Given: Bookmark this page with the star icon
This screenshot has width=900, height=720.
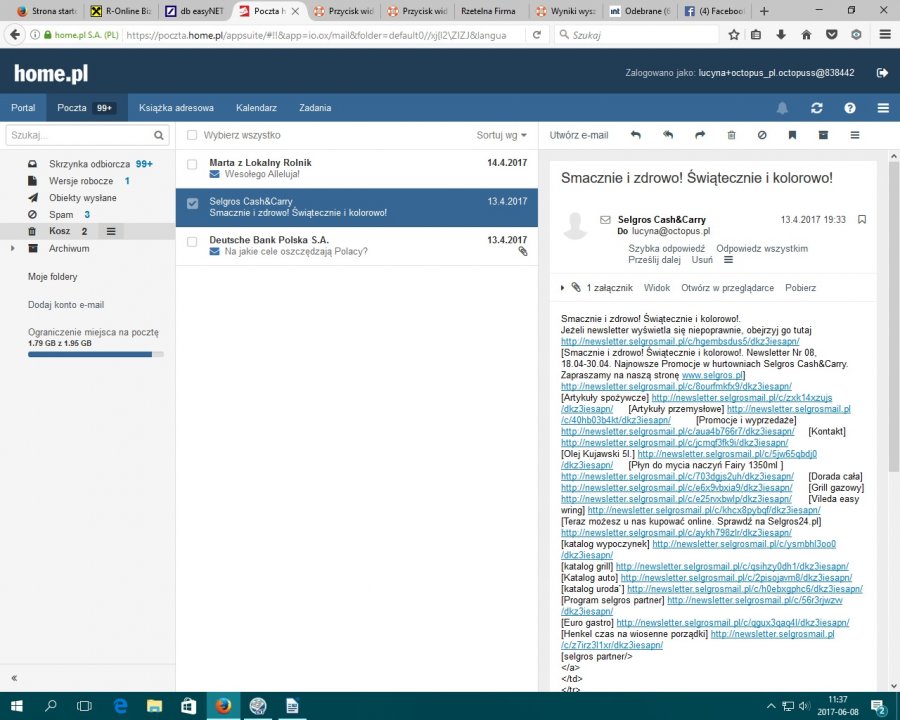Looking at the screenshot, I should click(734, 35).
